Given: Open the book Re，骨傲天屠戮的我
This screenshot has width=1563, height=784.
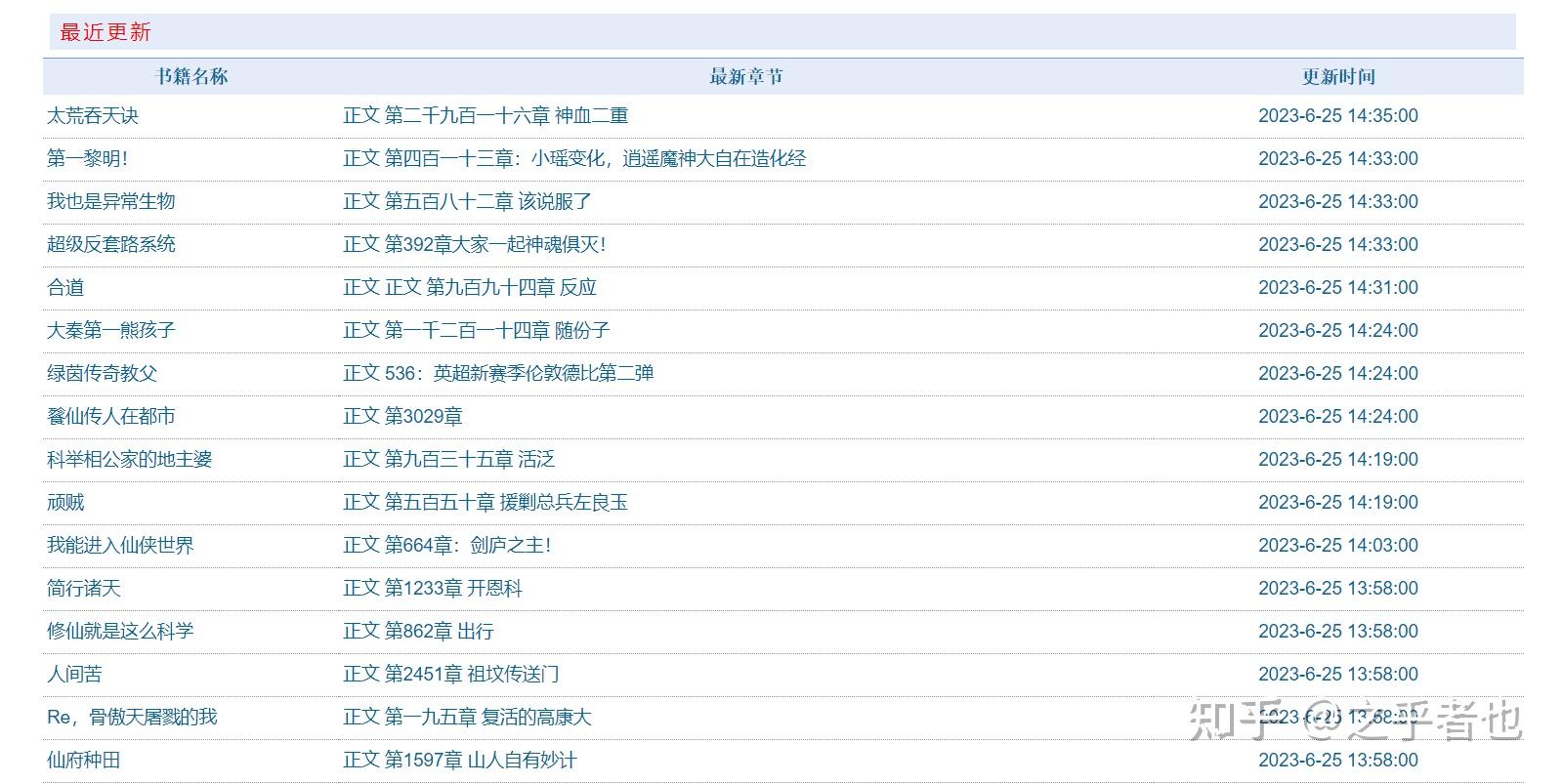Looking at the screenshot, I should pos(132,717).
